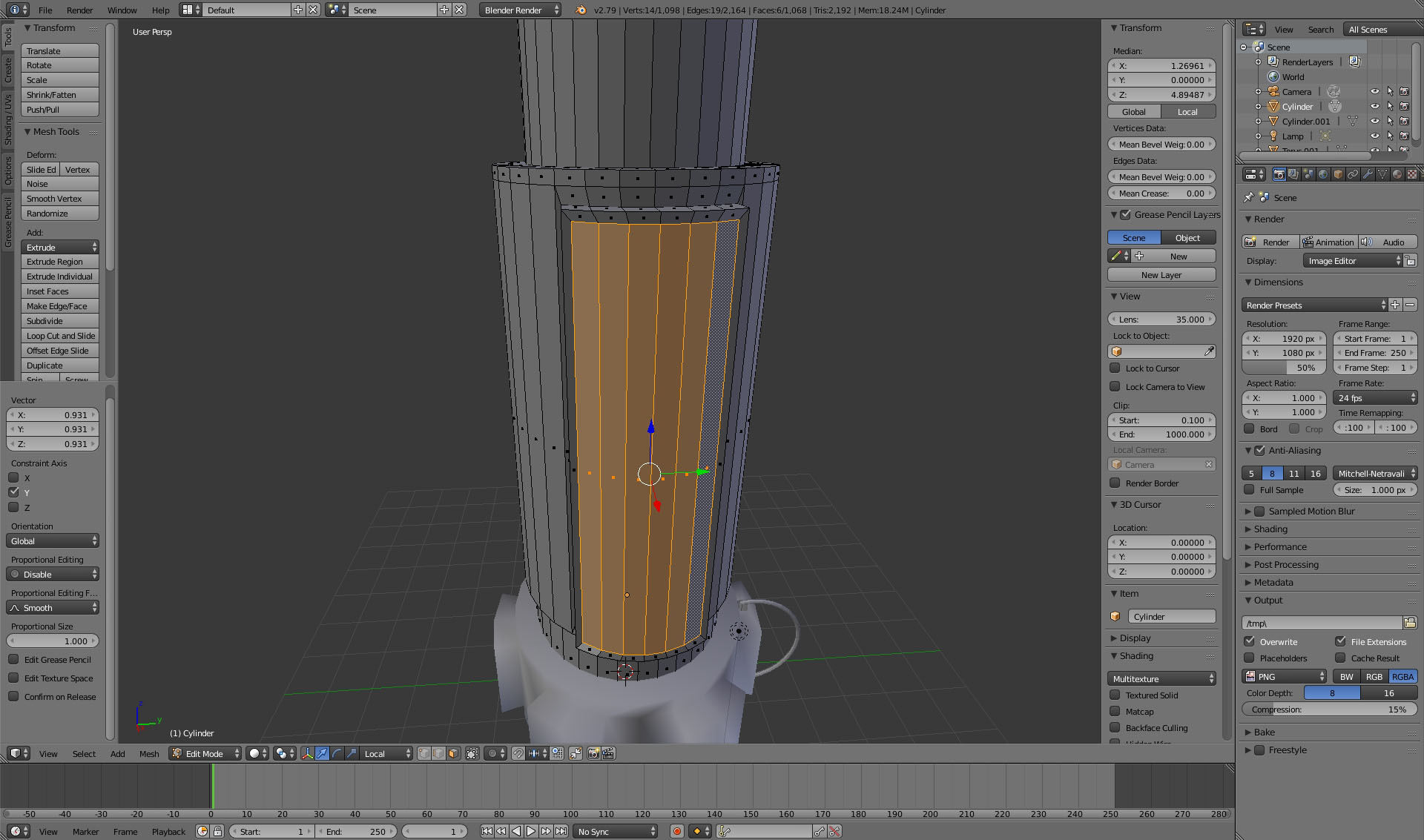This screenshot has height=840, width=1424.
Task: Open the Mesh menu in viewport header
Action: point(148,753)
